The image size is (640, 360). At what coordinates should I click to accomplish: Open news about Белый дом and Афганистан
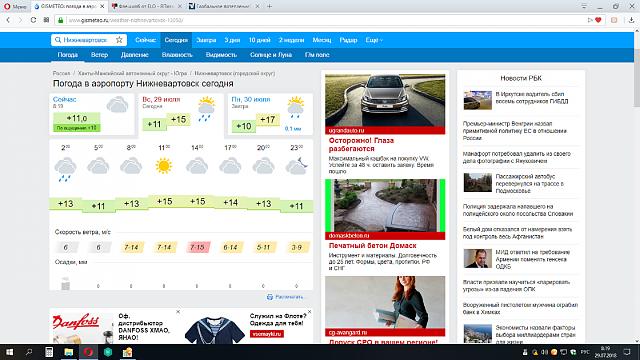[x=517, y=233]
